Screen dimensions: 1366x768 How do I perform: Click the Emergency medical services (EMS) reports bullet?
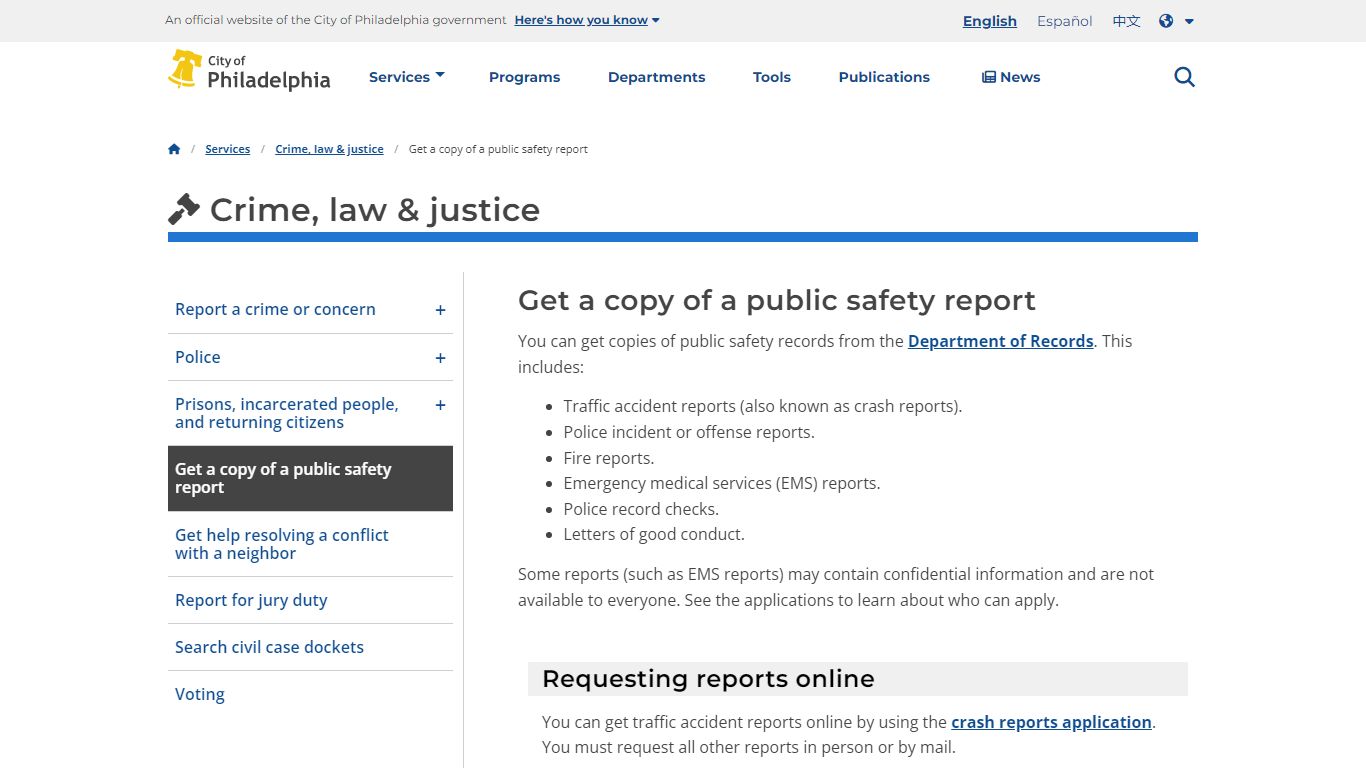coord(722,483)
